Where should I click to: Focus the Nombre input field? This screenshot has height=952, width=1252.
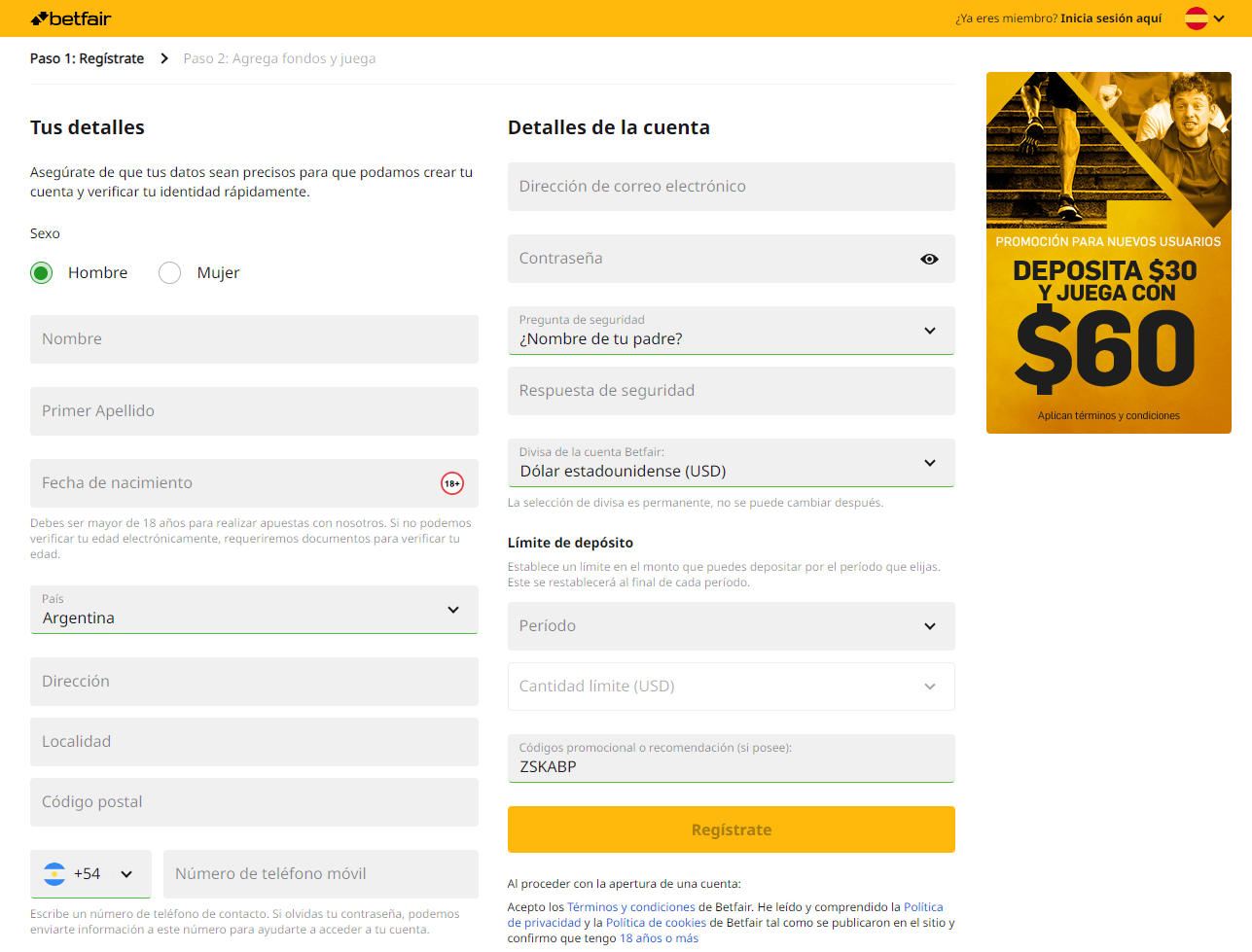pos(254,339)
